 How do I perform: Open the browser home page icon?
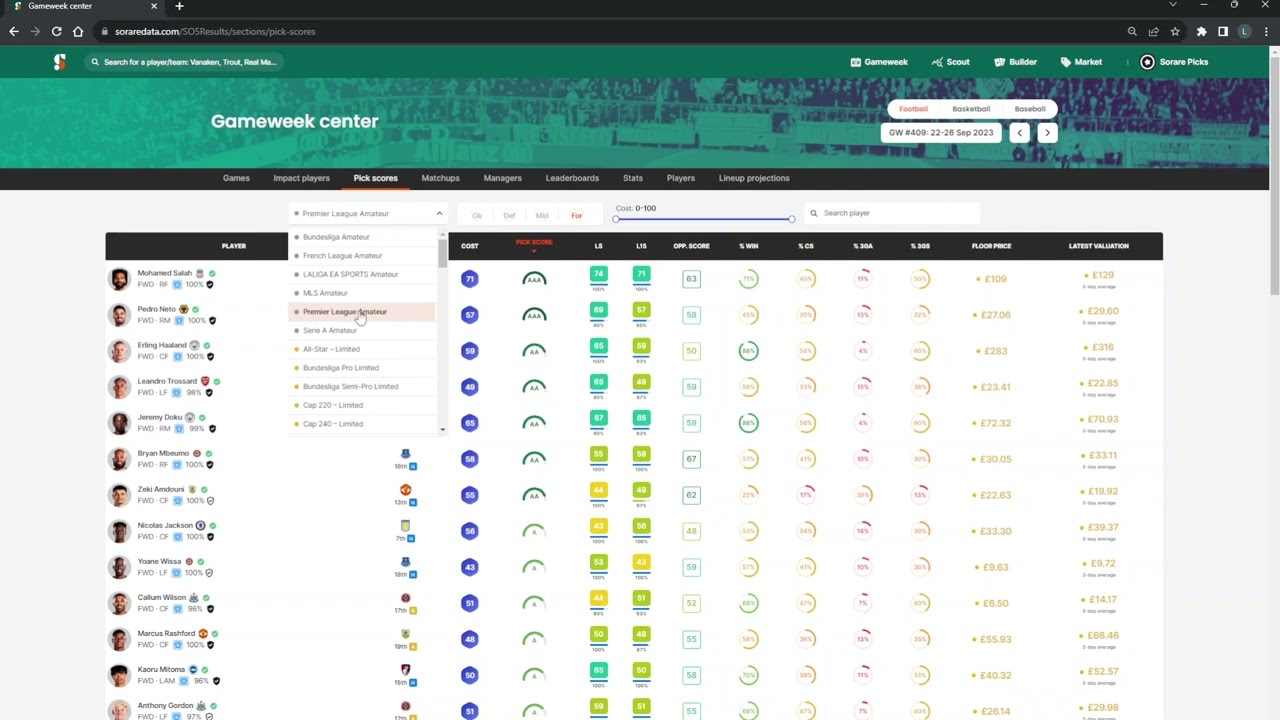pyautogui.click(x=78, y=31)
